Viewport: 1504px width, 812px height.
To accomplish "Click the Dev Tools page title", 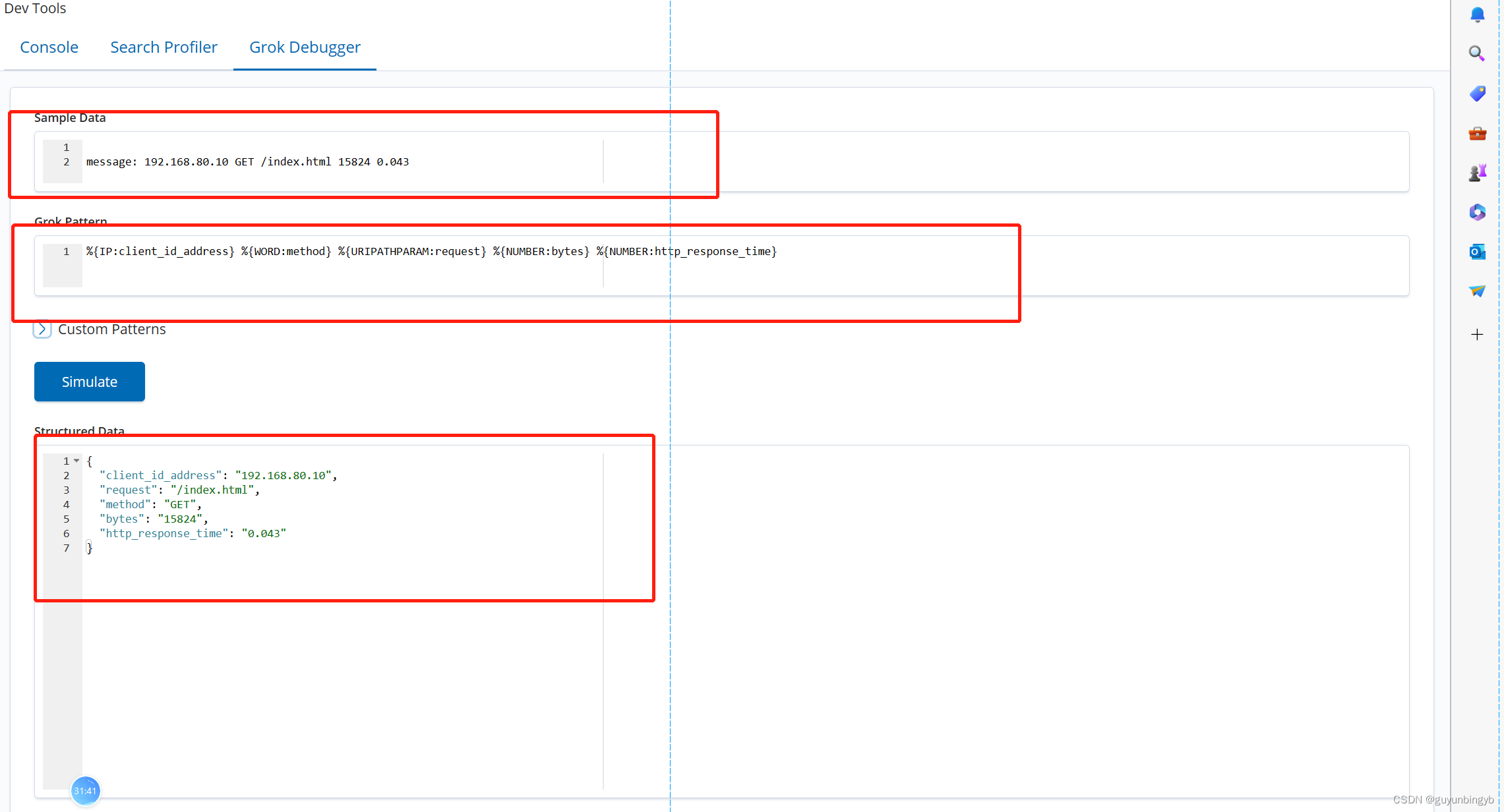I will tap(36, 9).
